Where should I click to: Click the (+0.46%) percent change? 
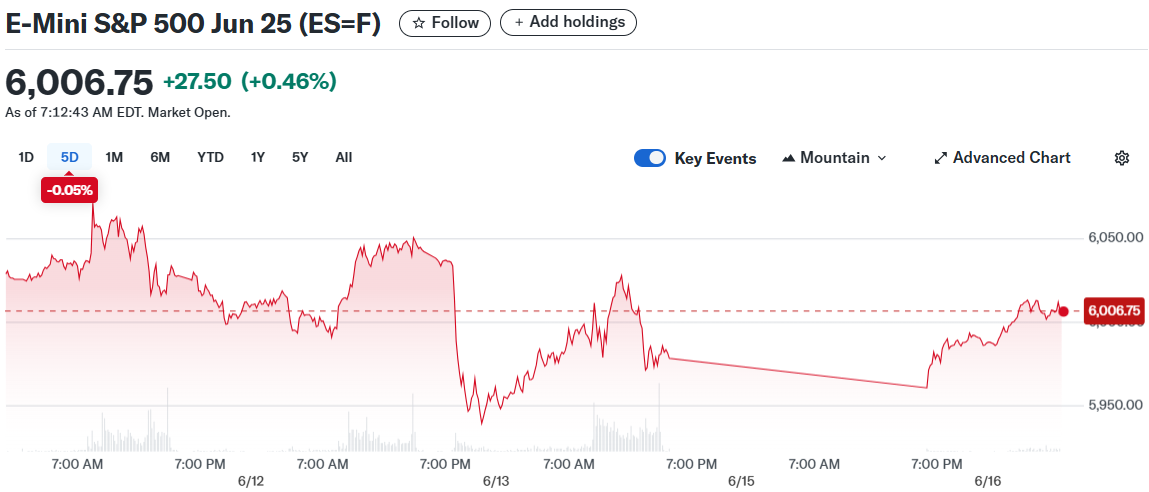point(289,81)
